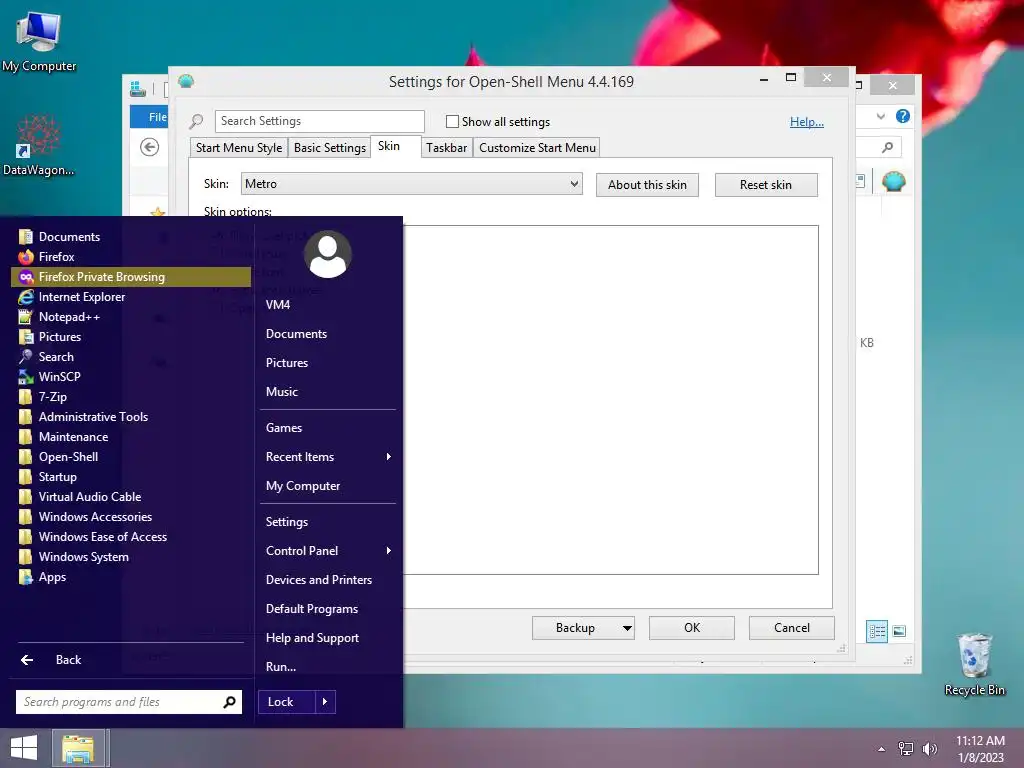
Task: Expand the Startup folder
Action: click(131, 477)
